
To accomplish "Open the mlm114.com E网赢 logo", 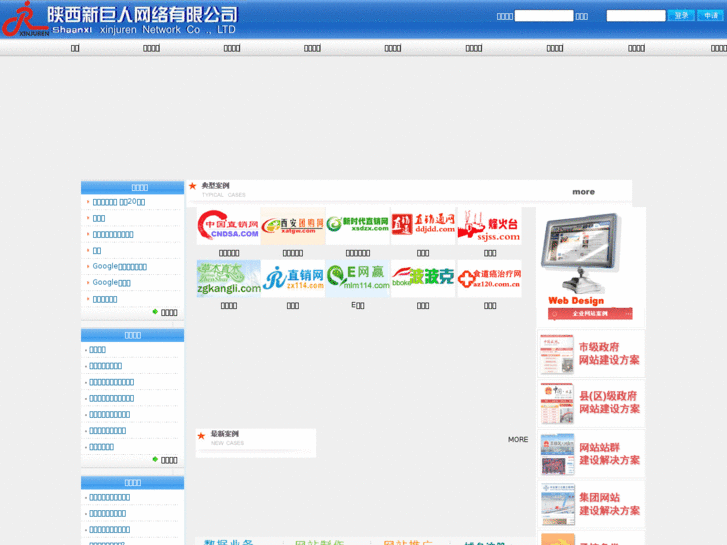I will click(x=357, y=278).
